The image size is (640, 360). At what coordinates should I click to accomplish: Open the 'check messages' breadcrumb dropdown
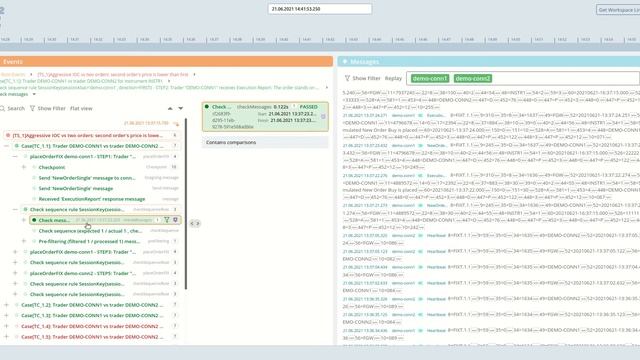click(34, 94)
